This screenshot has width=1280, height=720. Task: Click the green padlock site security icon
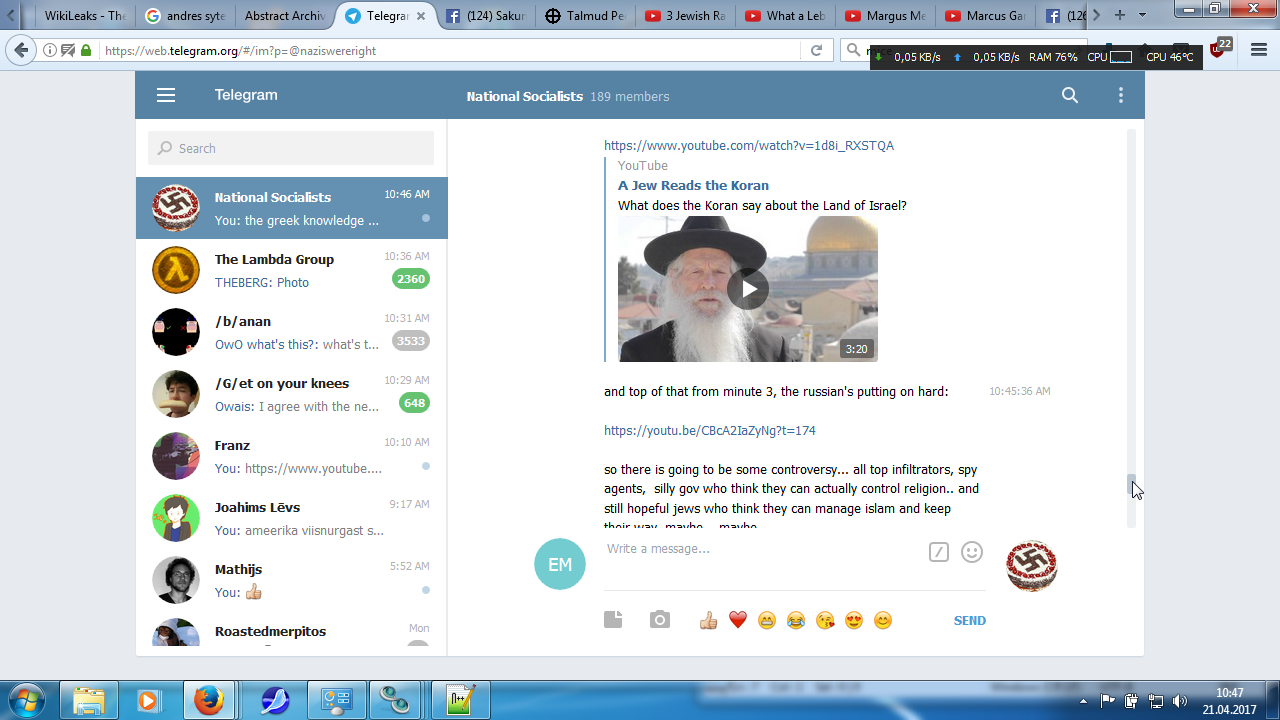pyautogui.click(x=86, y=50)
